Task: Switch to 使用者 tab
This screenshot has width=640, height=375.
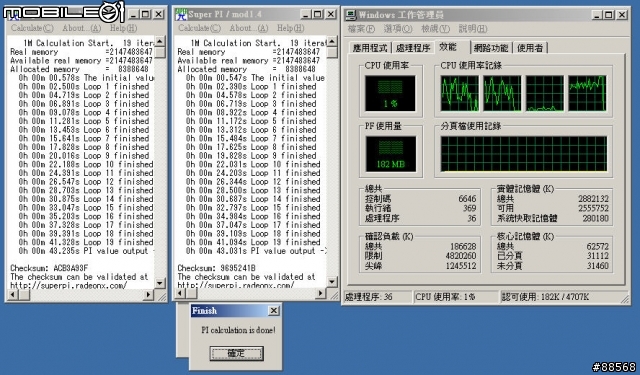Action: (x=530, y=48)
